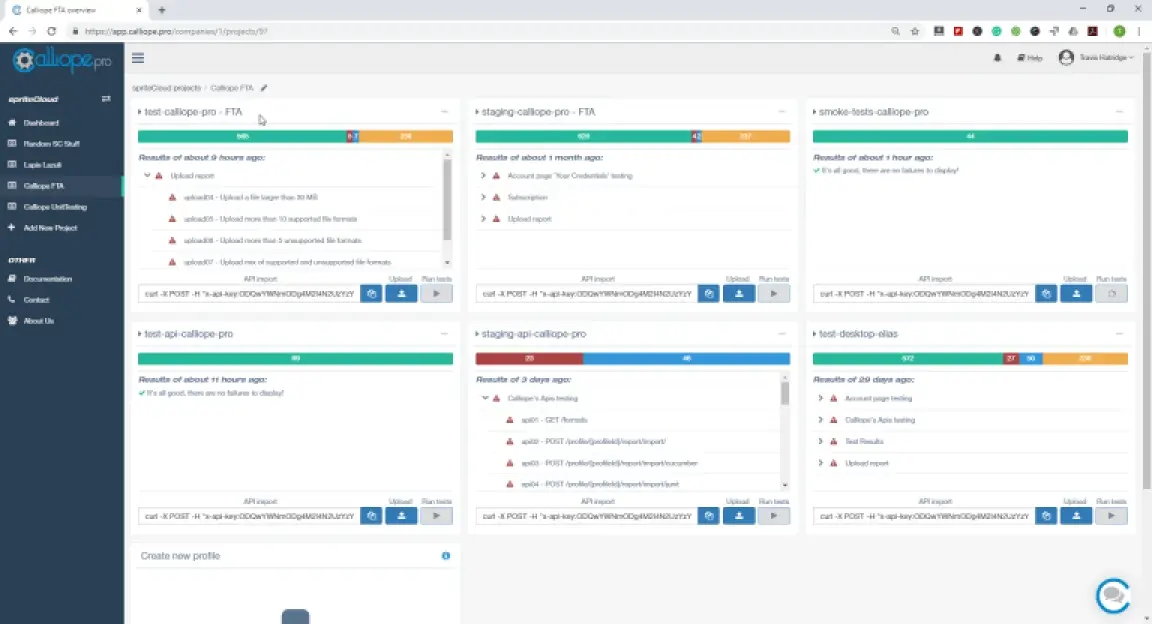Upload results to test-calliope-pro - FTA
Image resolution: width=1152 pixels, height=624 pixels.
[401, 294]
